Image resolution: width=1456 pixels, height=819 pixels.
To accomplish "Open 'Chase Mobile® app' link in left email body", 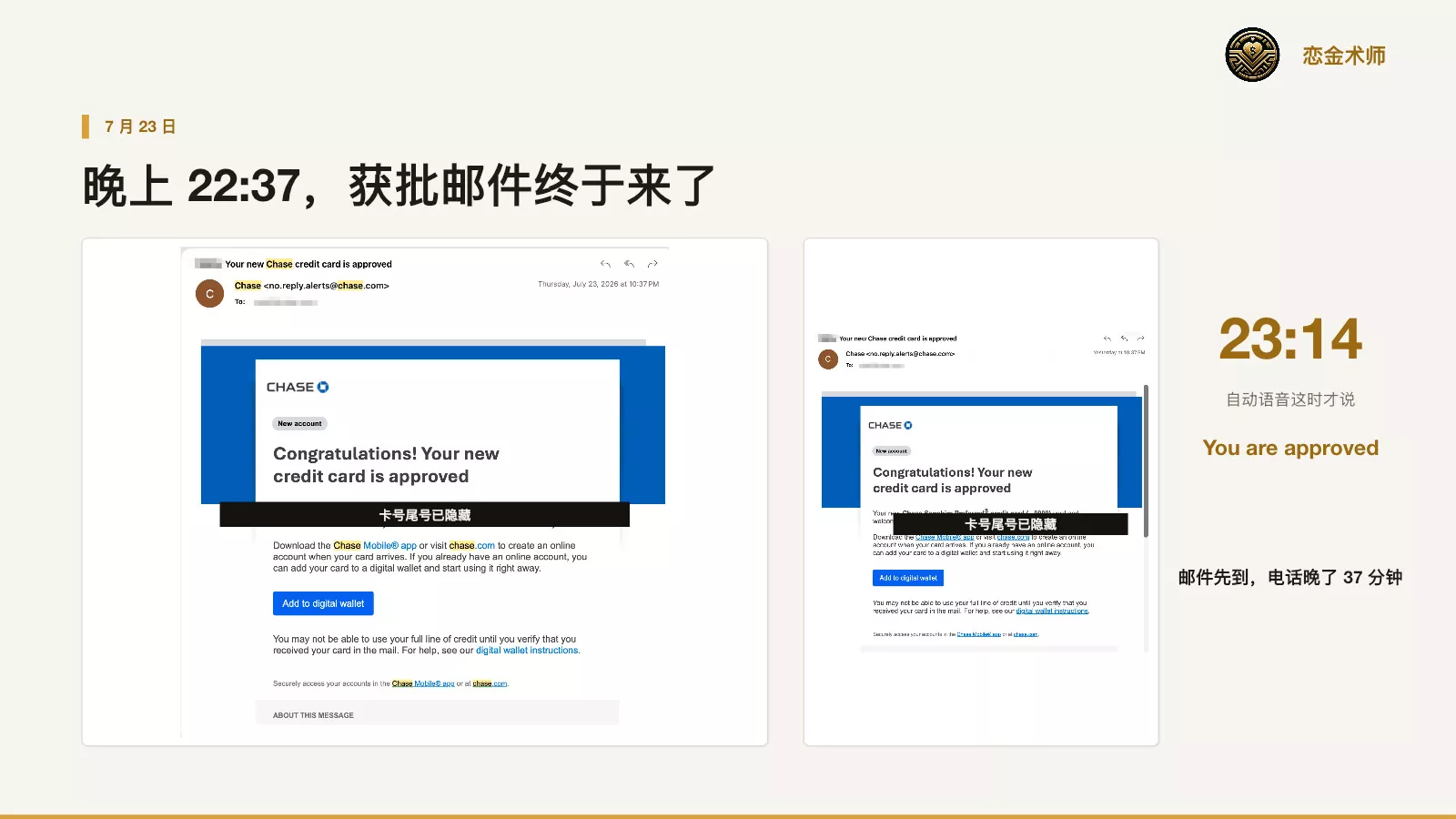I will pyautogui.click(x=375, y=546).
